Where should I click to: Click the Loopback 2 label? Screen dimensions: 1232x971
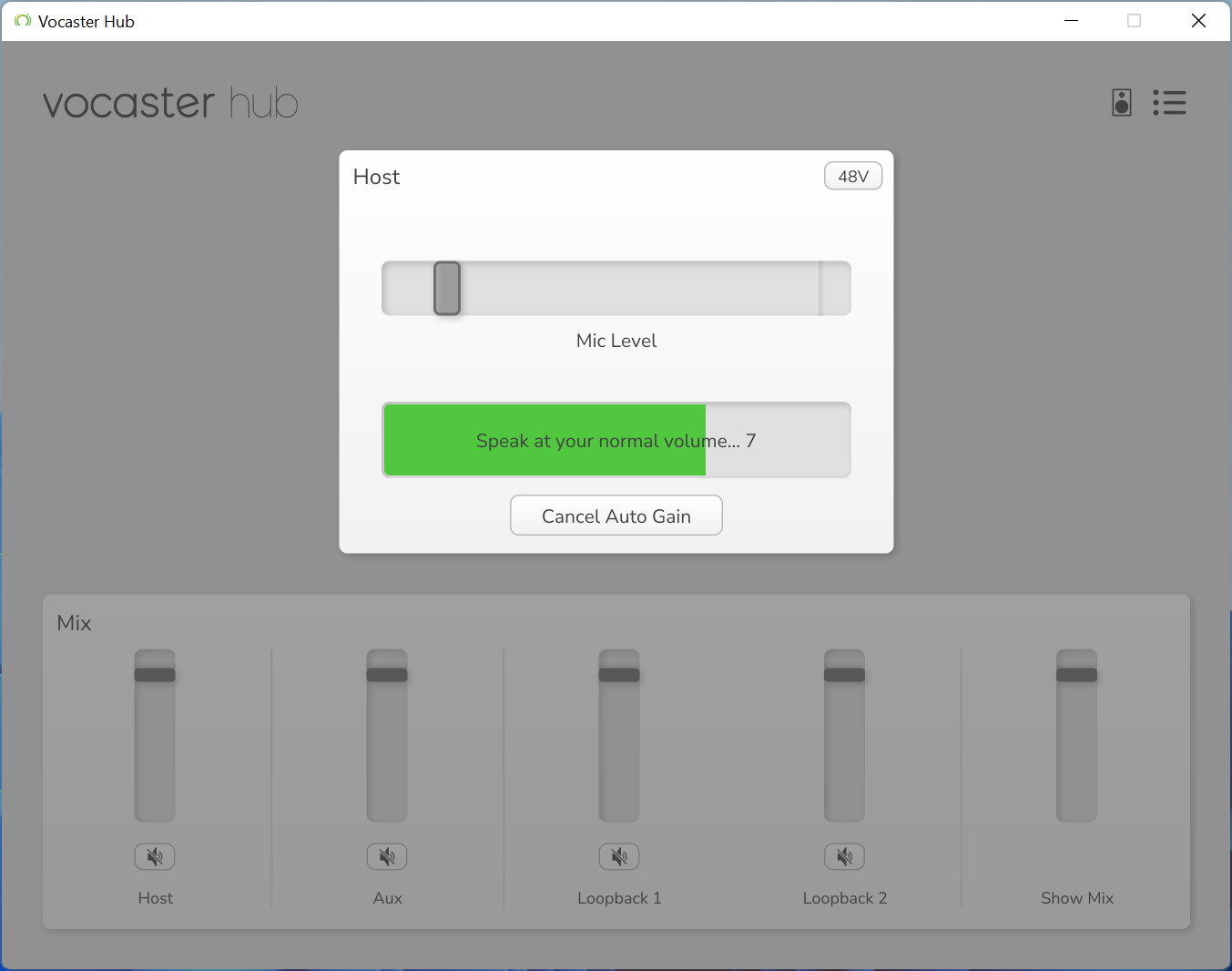[x=845, y=898]
